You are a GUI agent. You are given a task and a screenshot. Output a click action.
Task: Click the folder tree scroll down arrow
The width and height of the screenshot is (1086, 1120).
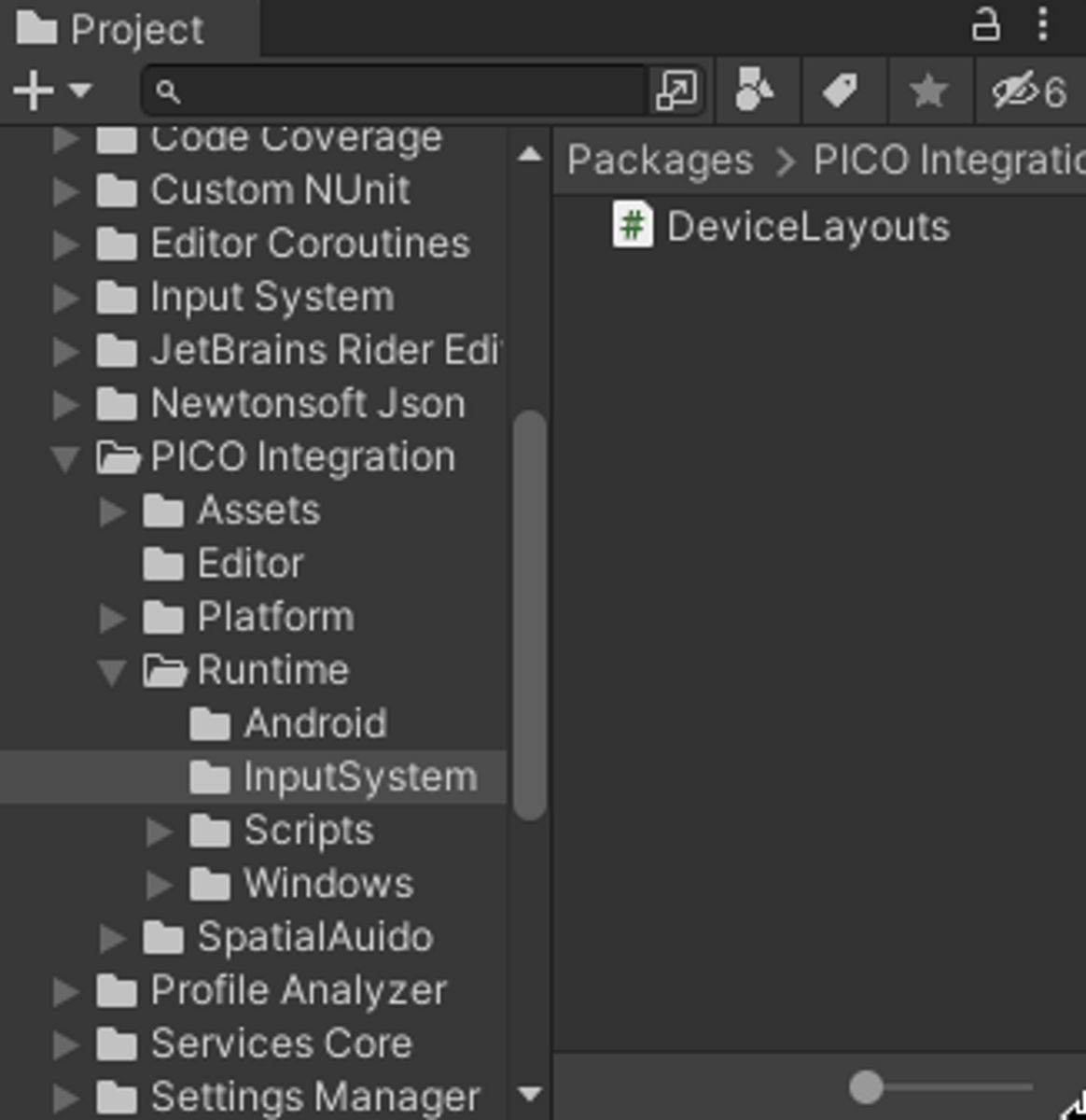point(529,1093)
